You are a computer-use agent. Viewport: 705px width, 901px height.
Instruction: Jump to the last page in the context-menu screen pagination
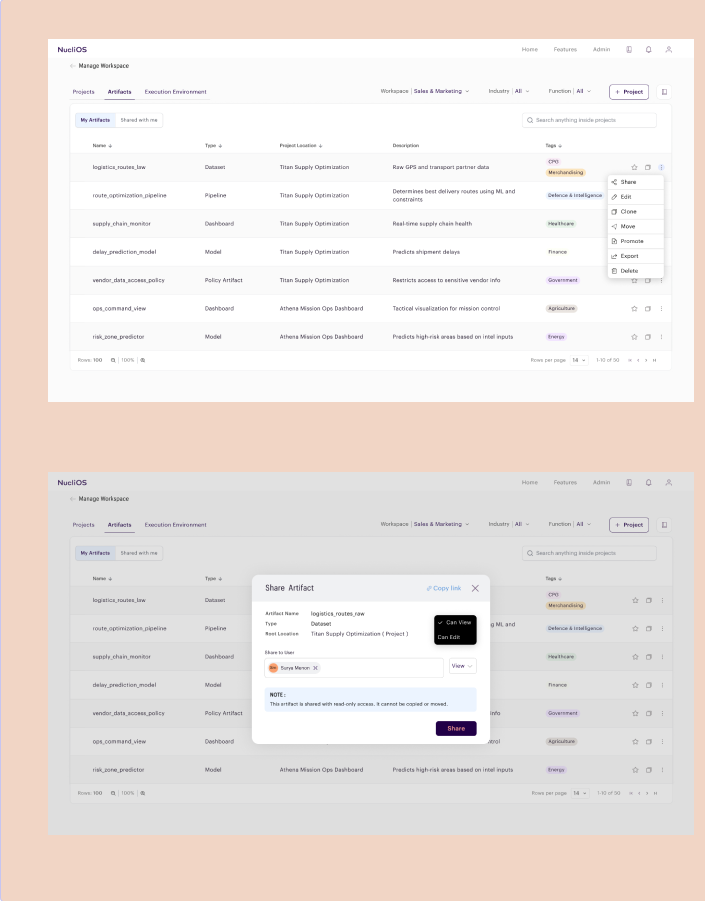tap(654, 360)
